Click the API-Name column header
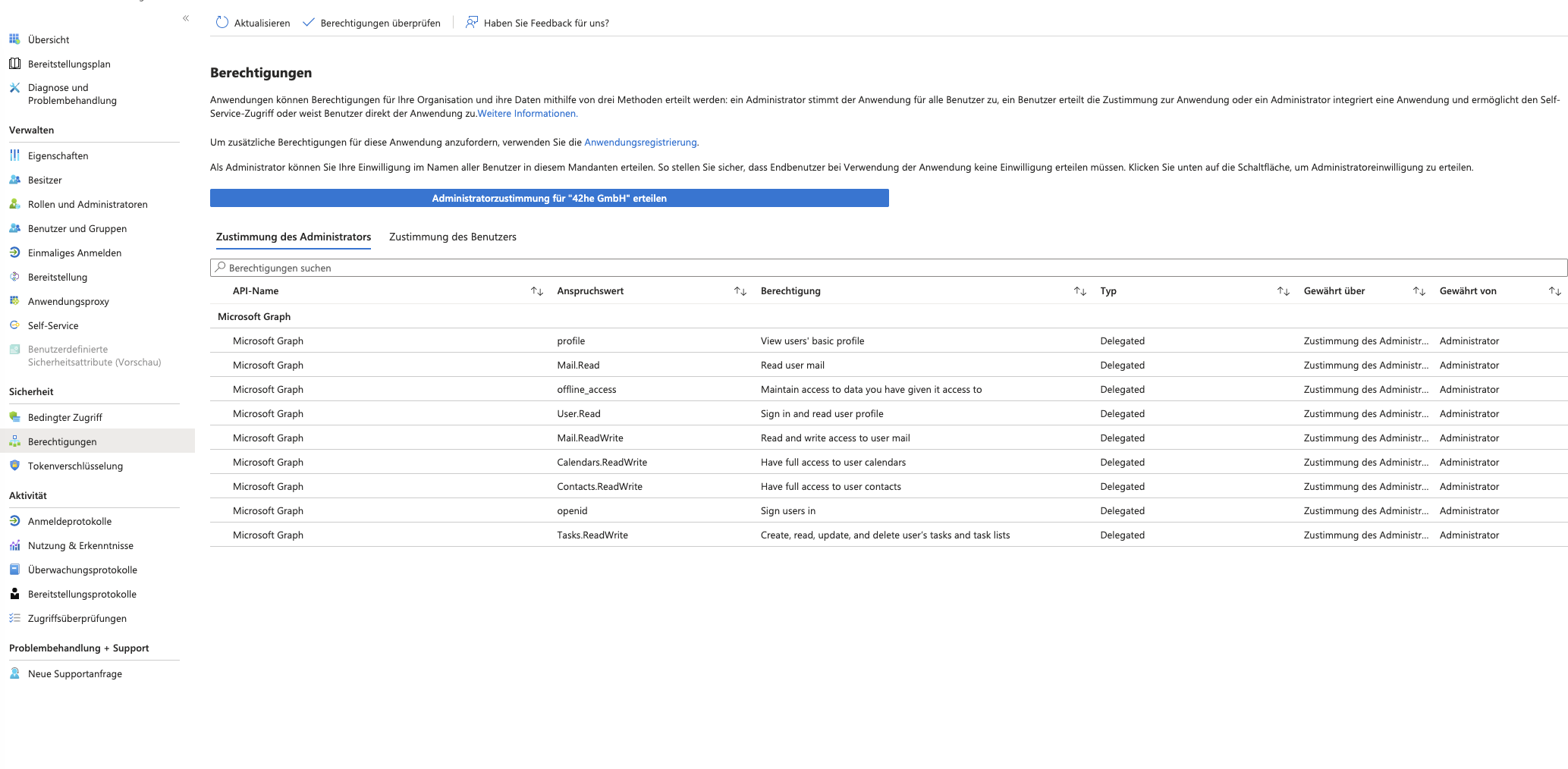Screen dimensions: 1568x769 pos(256,291)
